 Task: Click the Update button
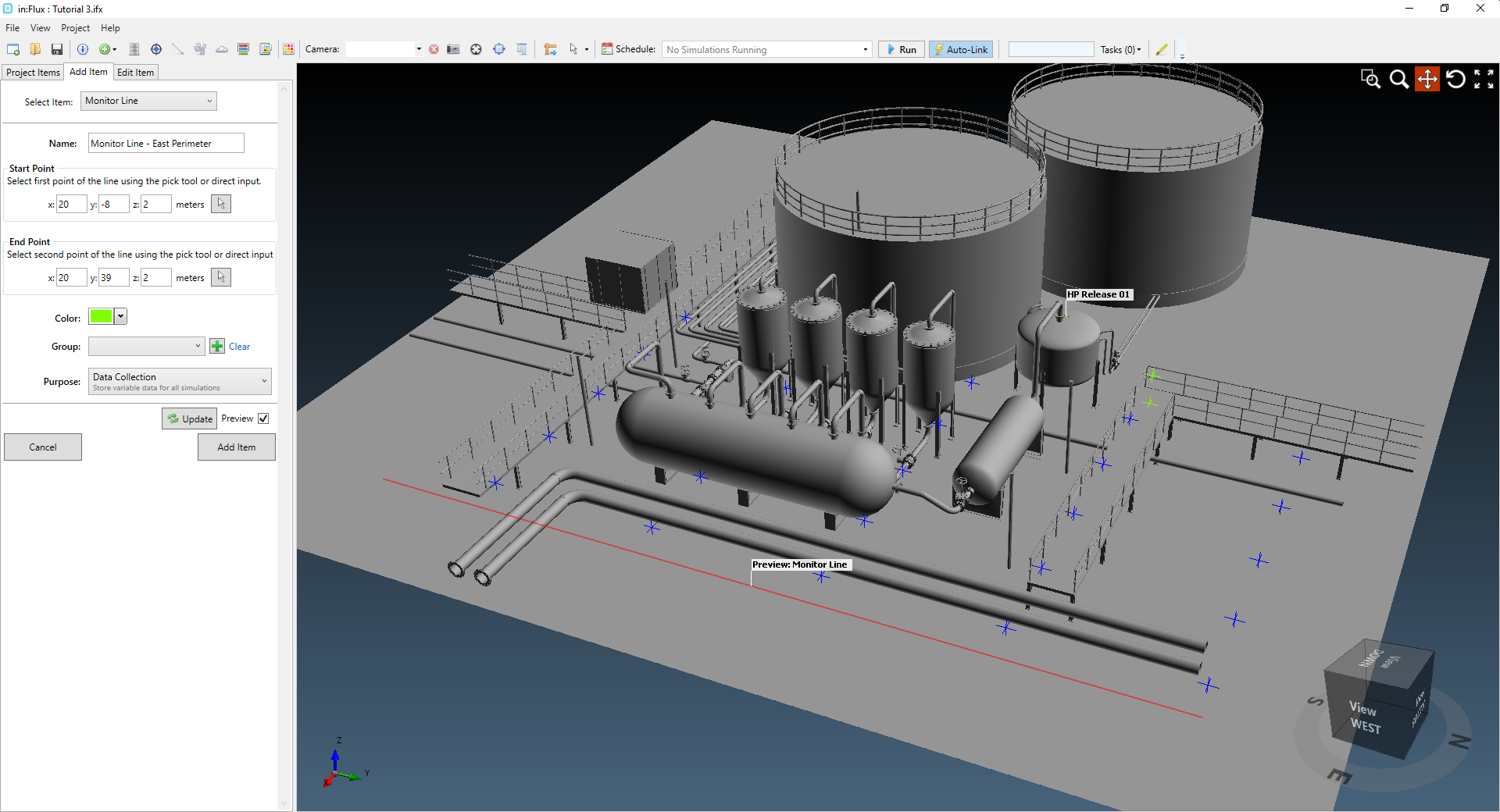click(x=190, y=418)
